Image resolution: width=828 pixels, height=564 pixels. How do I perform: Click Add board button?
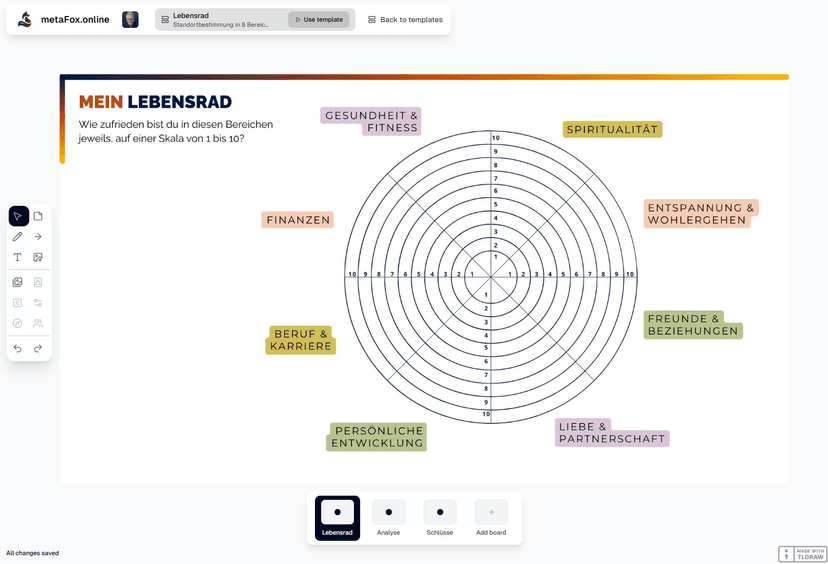tap(491, 518)
